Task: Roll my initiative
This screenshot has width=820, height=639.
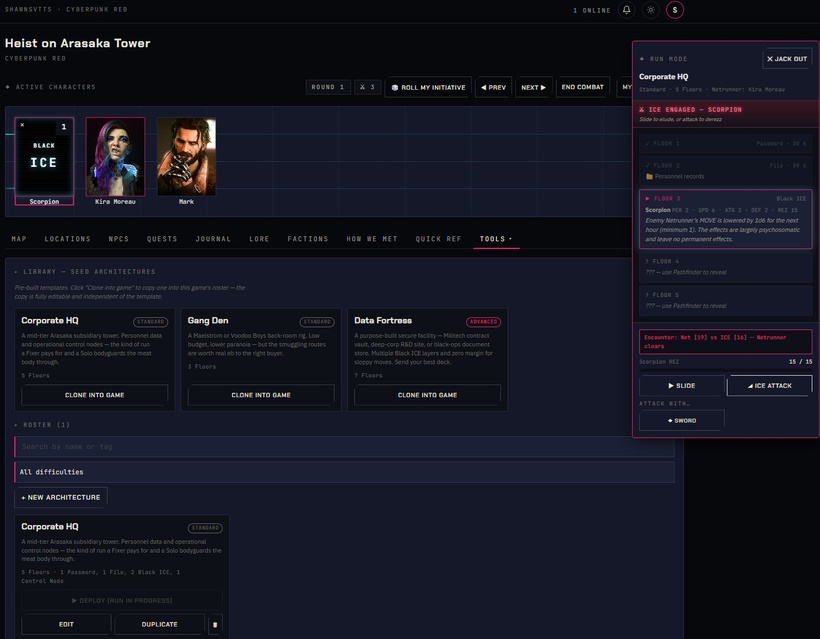Action: pos(428,87)
